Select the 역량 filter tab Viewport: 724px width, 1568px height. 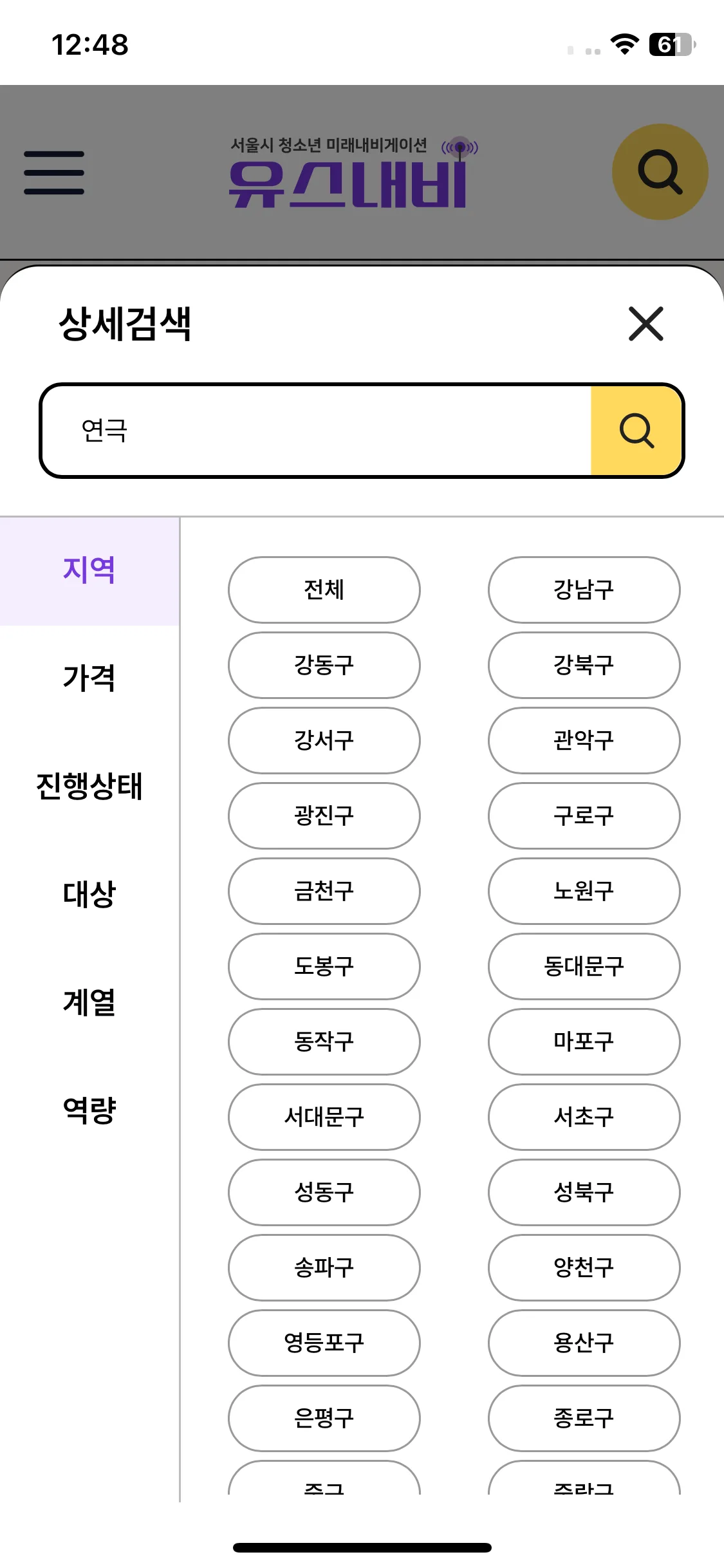(89, 1110)
